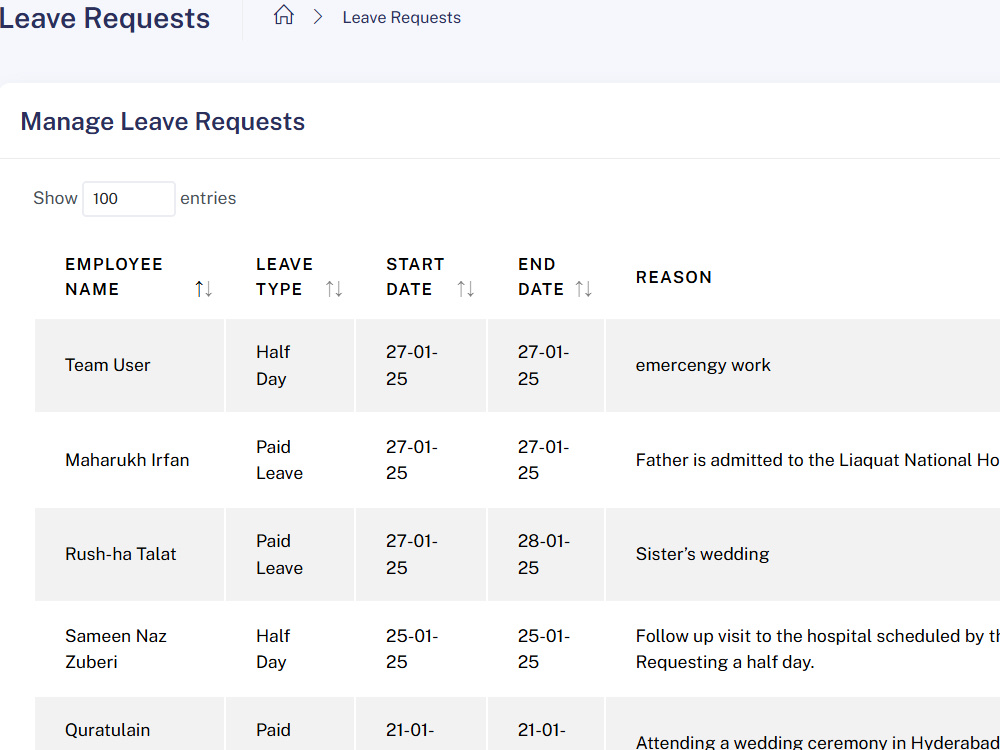Image resolution: width=1000 pixels, height=750 pixels.
Task: Click the breadcrumb chevron separator
Action: [x=318, y=17]
